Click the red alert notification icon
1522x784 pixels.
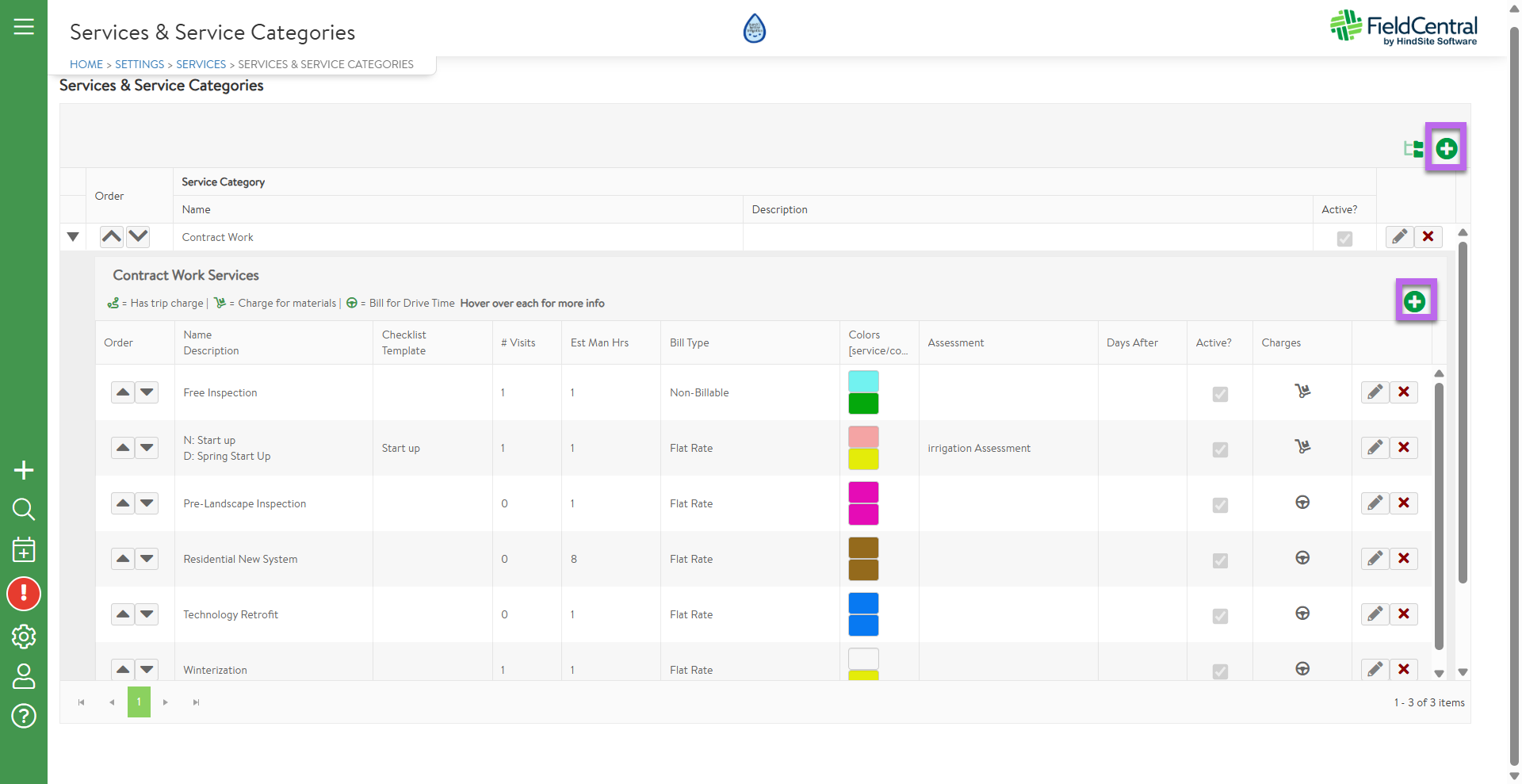[x=24, y=594]
